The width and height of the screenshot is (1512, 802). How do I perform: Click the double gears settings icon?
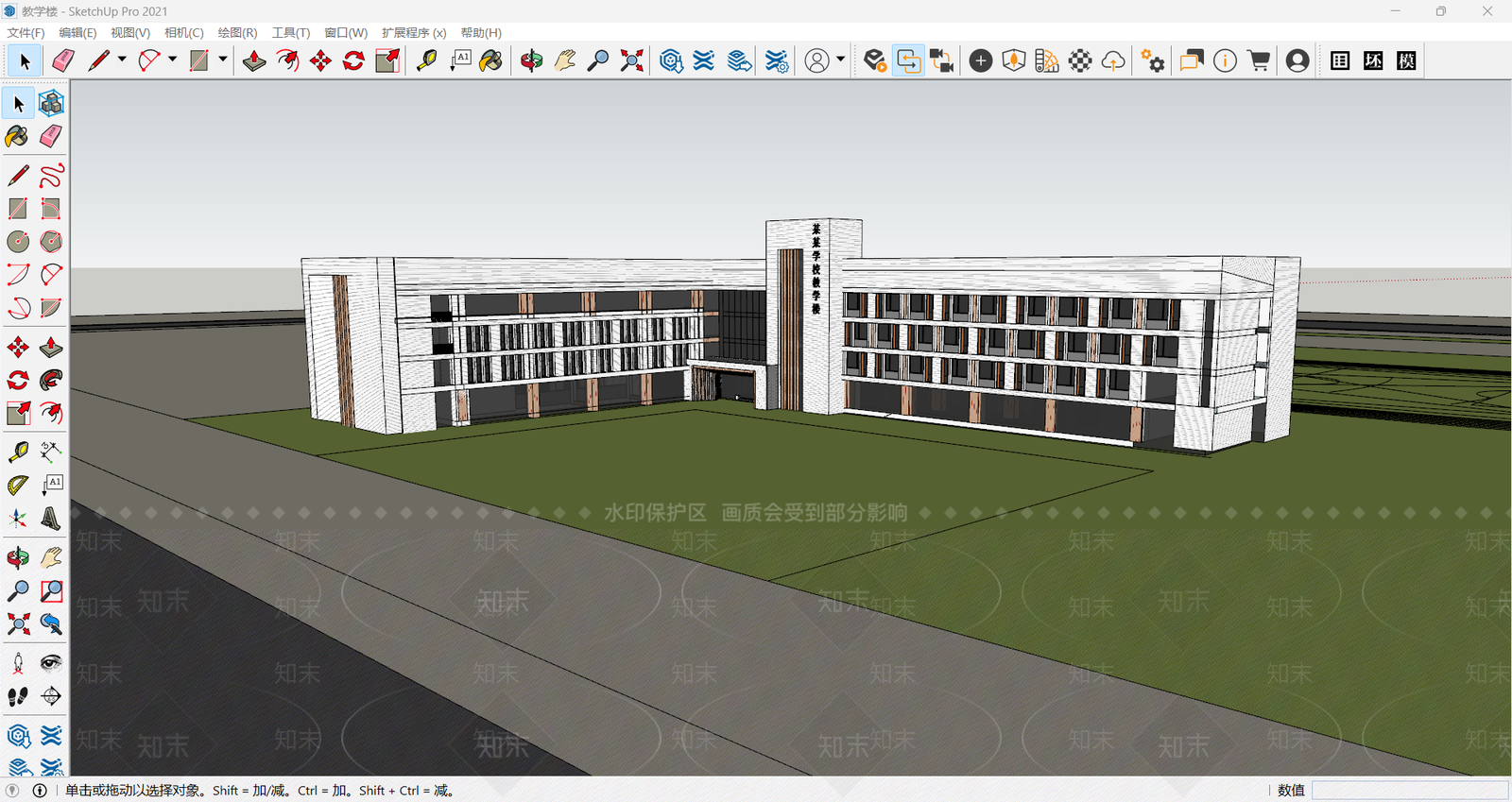pyautogui.click(x=1152, y=60)
